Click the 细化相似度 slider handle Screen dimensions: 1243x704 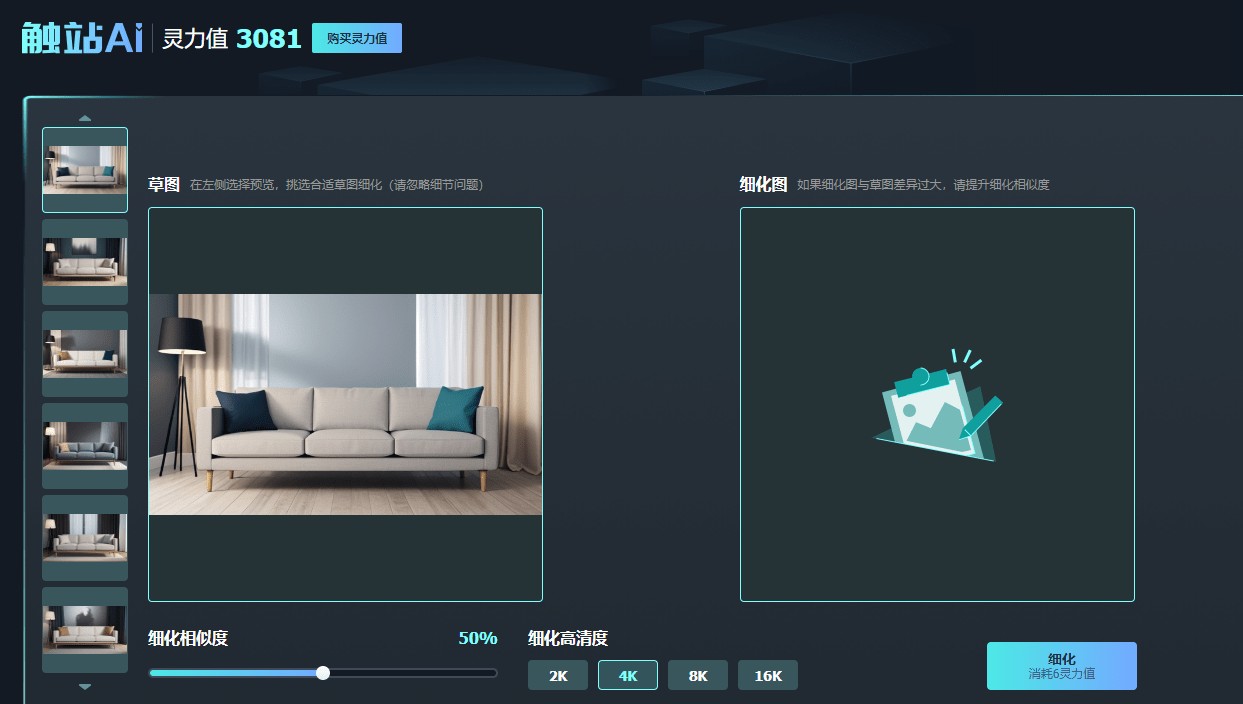tap(323, 673)
